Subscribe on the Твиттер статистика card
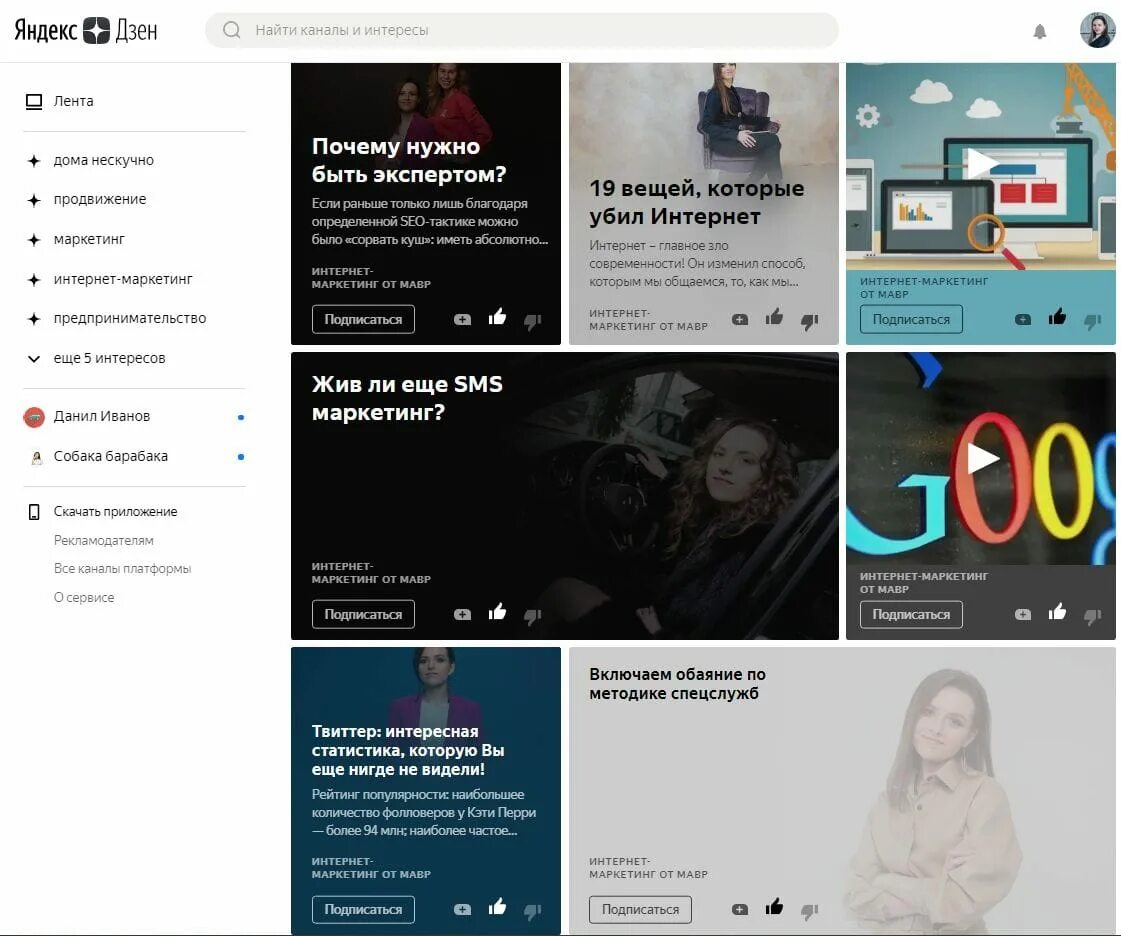 (363, 910)
